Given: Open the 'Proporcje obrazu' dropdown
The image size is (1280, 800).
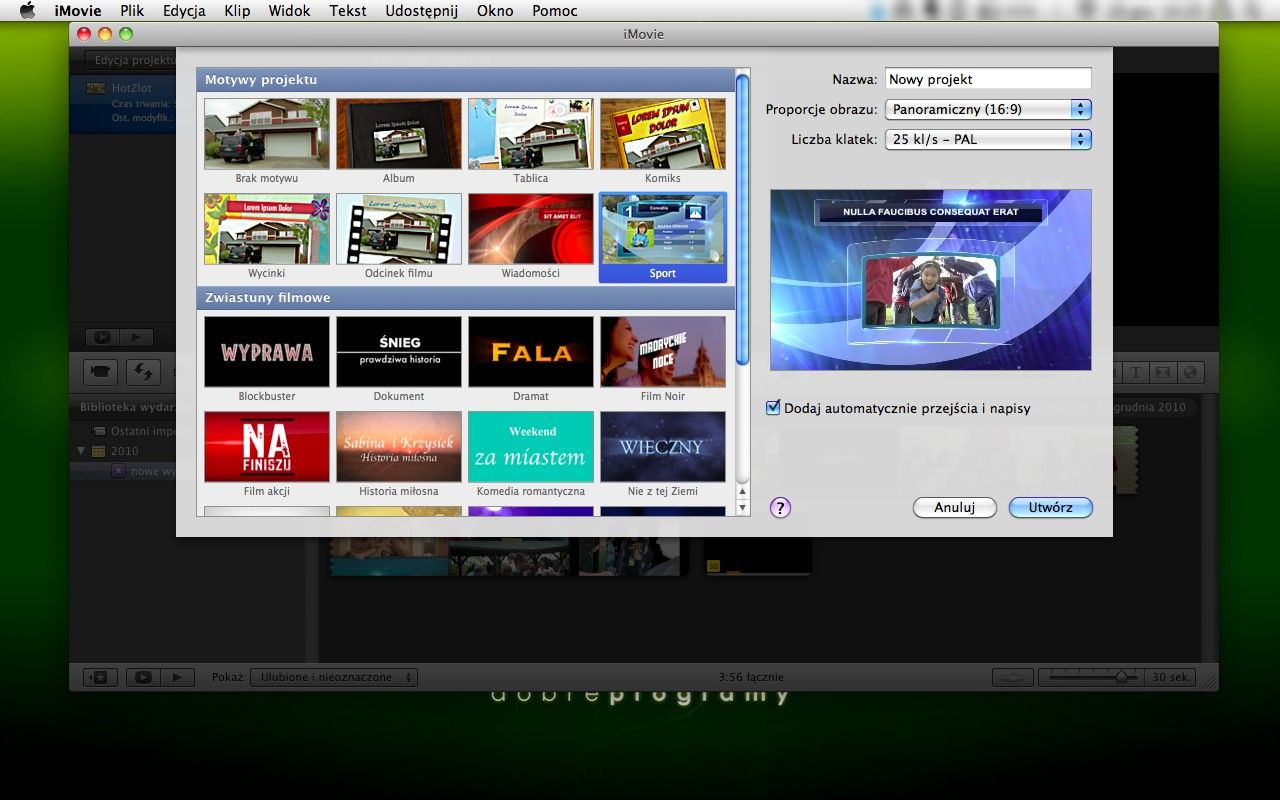Looking at the screenshot, I should tap(987, 109).
